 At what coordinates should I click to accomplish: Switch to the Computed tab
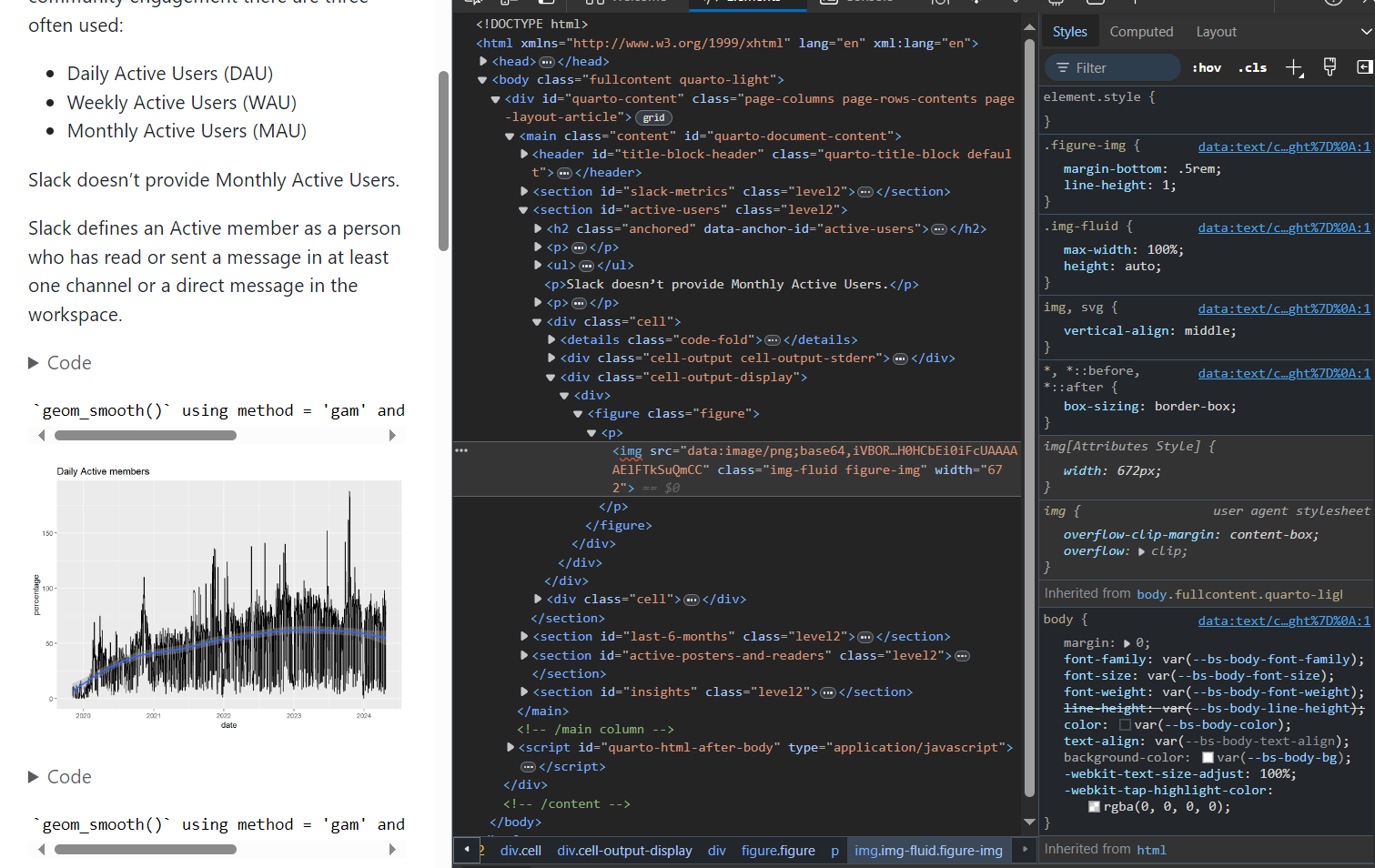(x=1141, y=32)
